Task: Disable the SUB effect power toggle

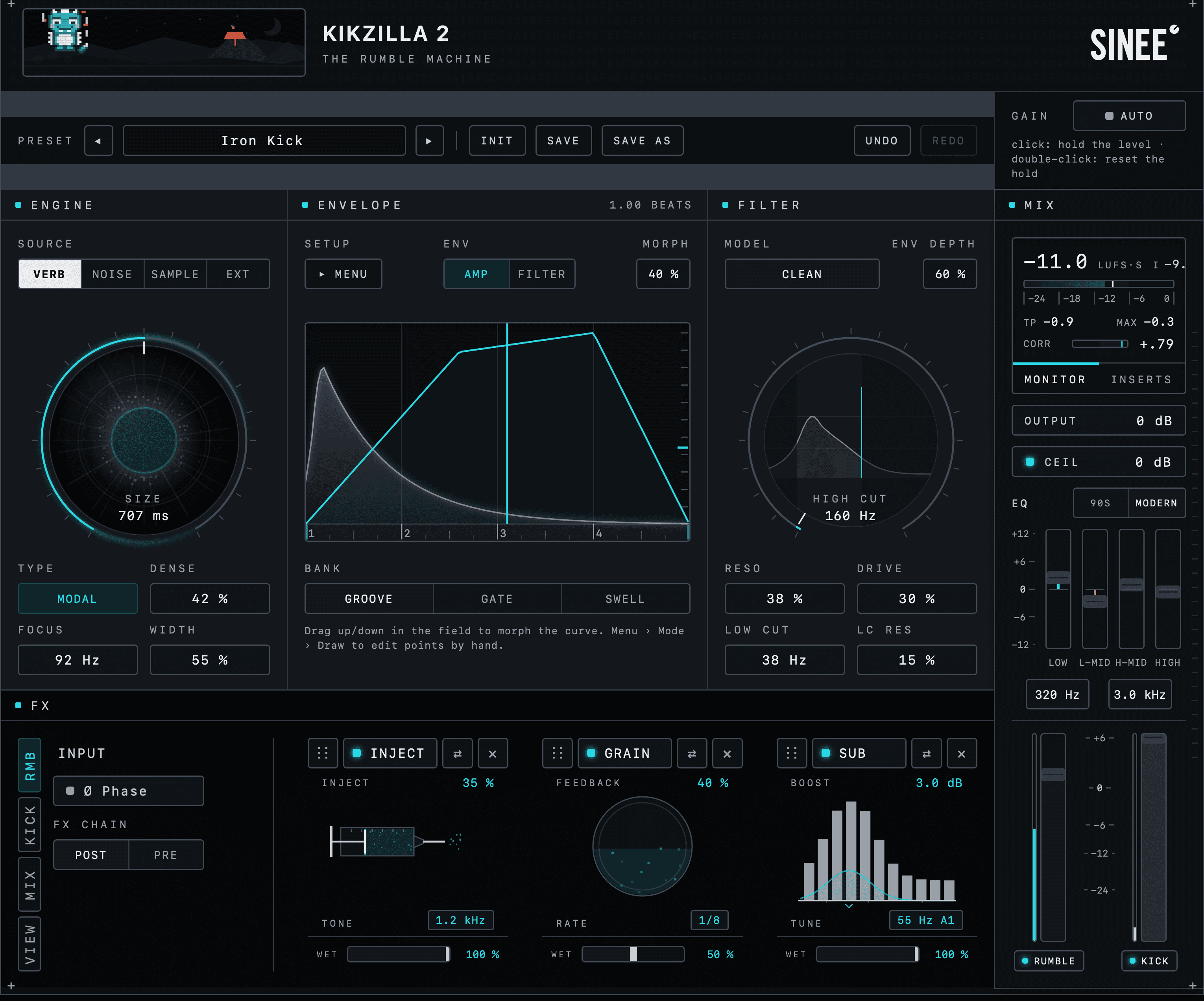Action: point(825,754)
